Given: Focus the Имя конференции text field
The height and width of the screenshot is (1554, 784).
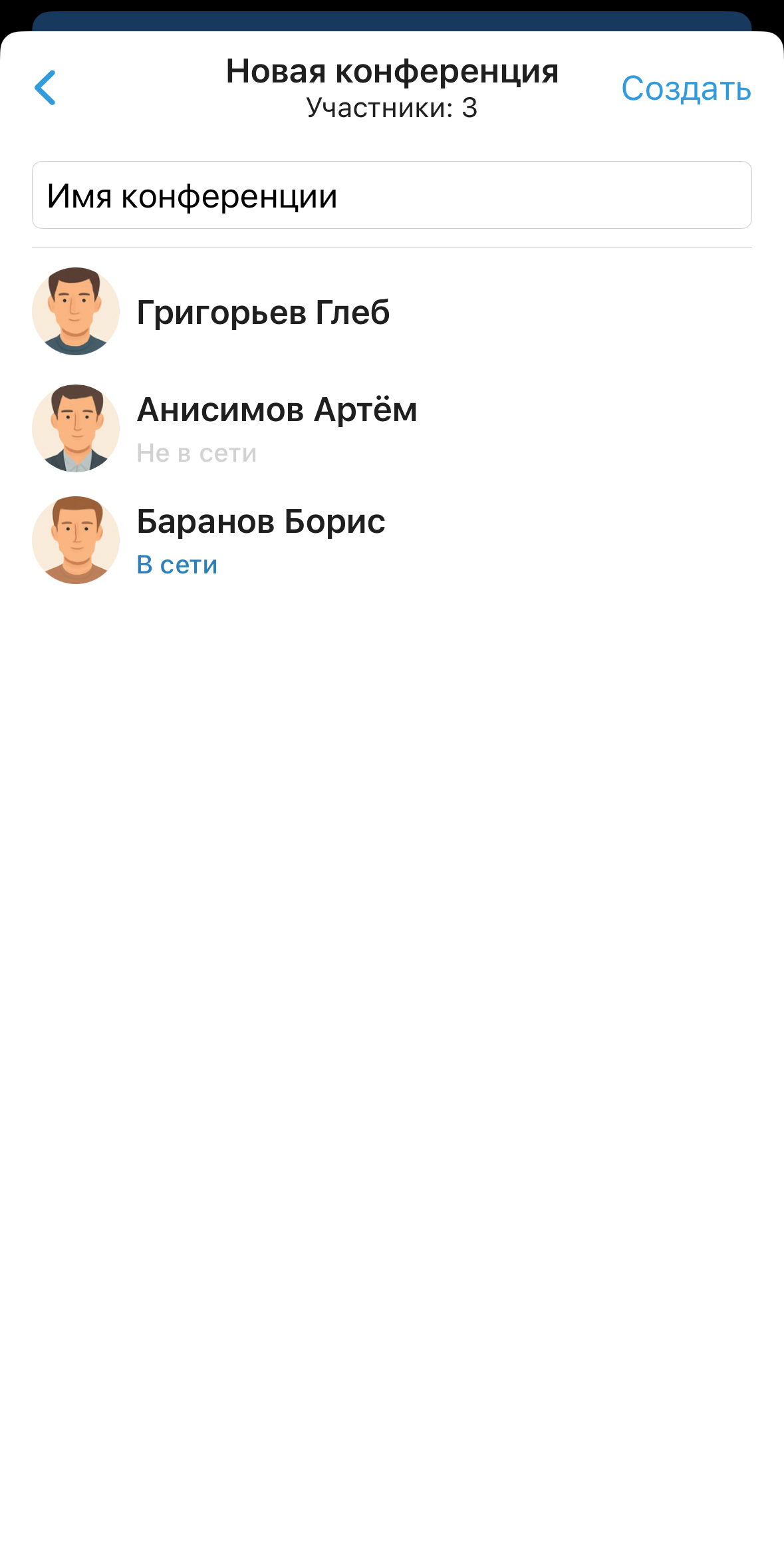Looking at the screenshot, I should [x=392, y=195].
